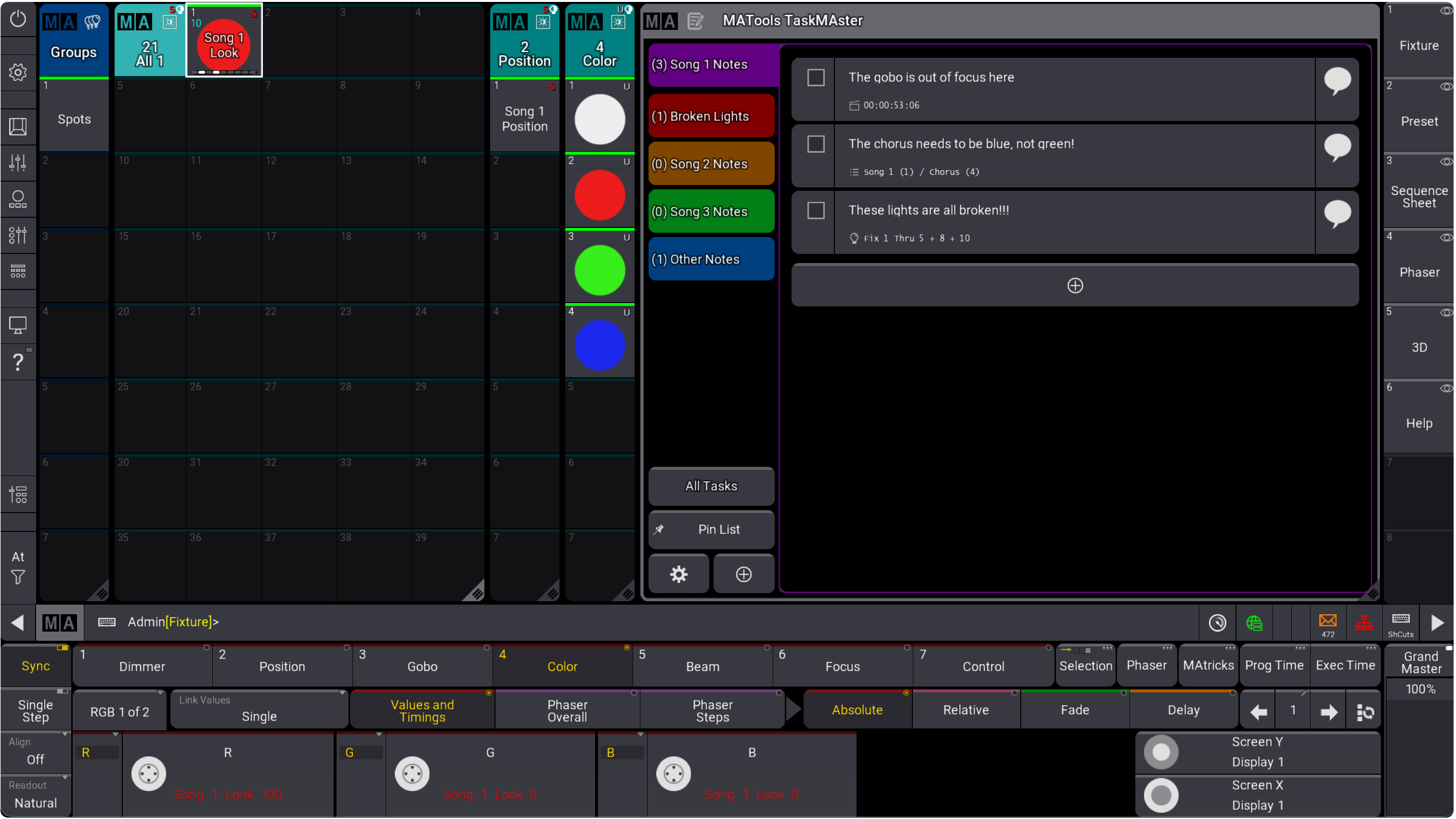The image size is (1456, 819).
Task: Click the TaskMAster settings gear button
Action: [678, 575]
